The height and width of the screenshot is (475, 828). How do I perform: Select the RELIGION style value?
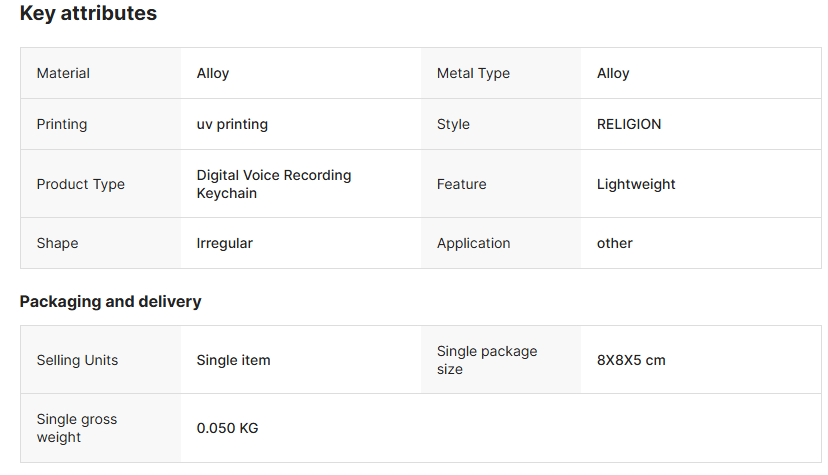tap(629, 124)
